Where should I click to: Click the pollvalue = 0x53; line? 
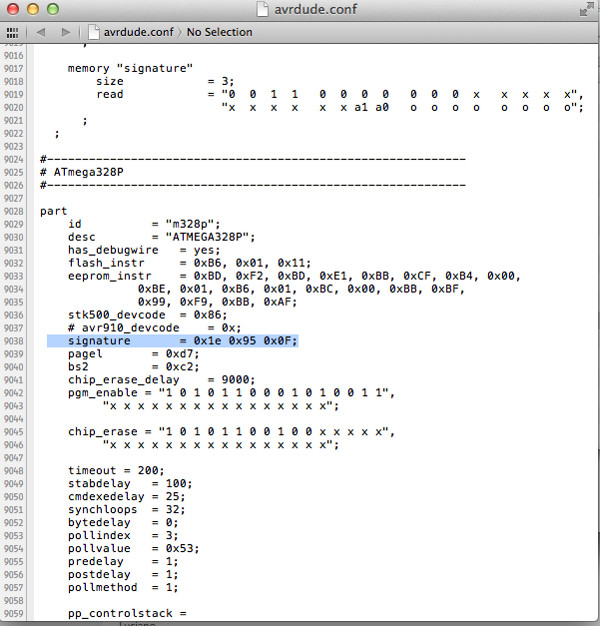[133, 549]
